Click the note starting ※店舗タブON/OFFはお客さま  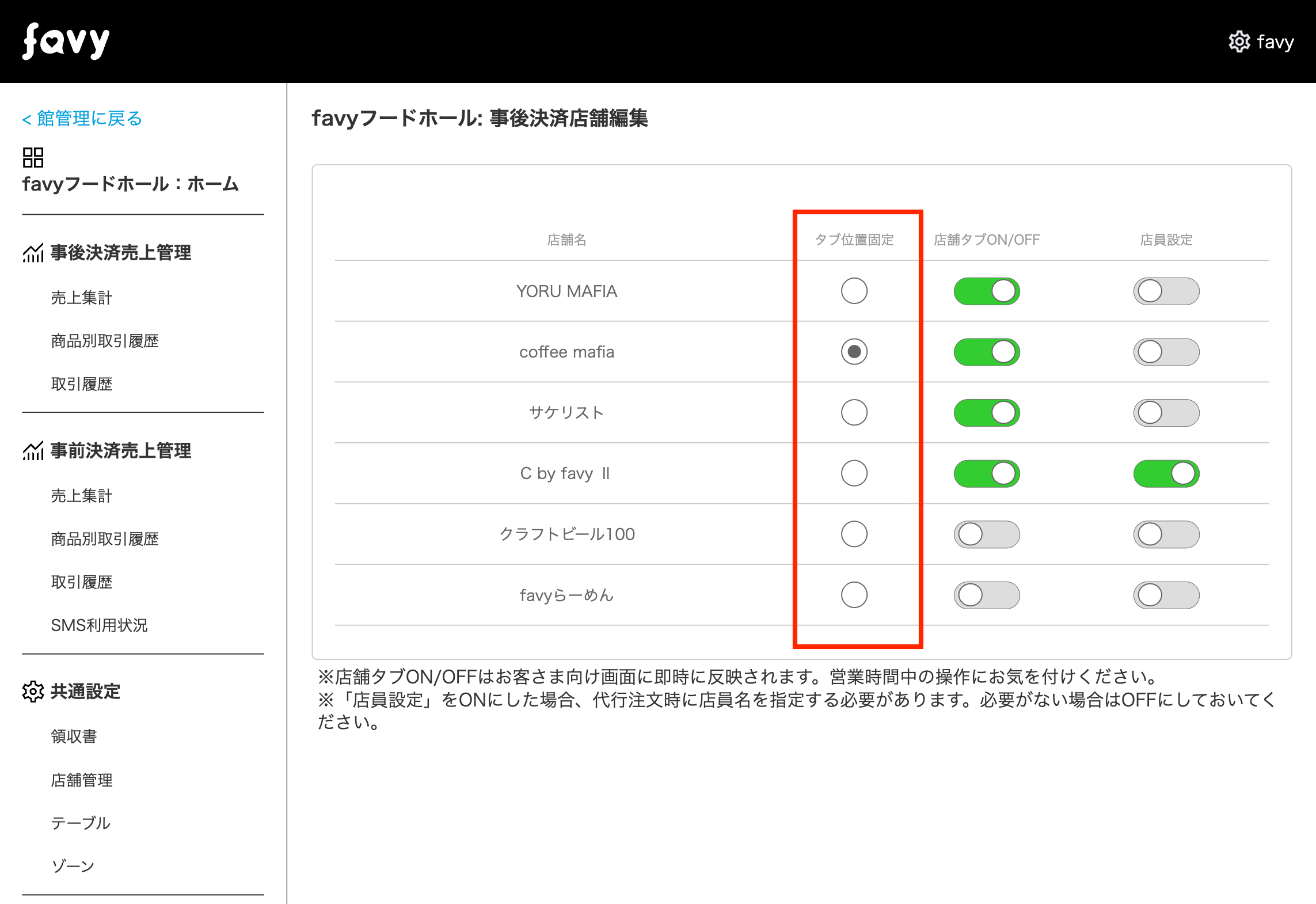coord(737,677)
